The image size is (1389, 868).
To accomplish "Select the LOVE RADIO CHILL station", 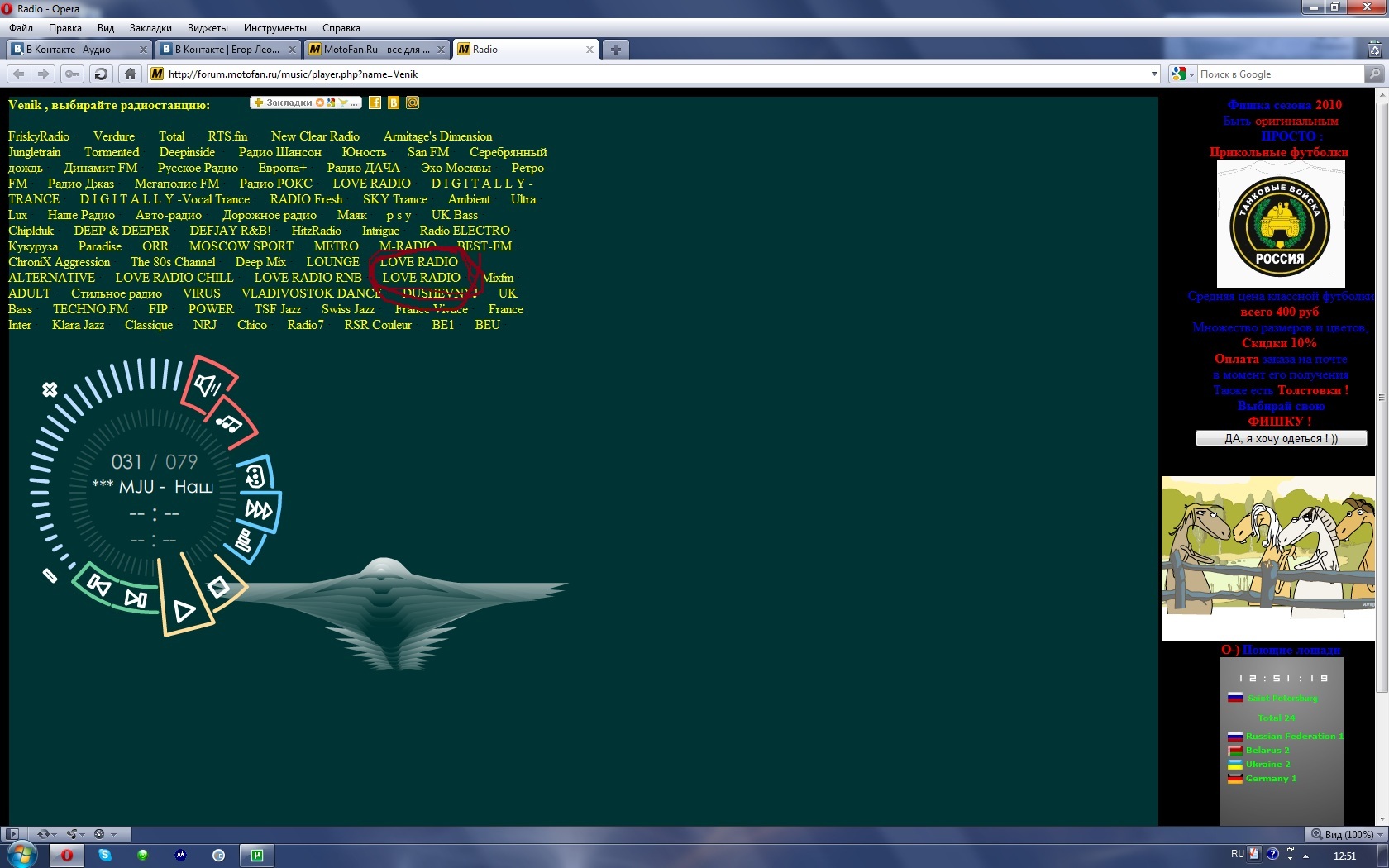I will click(x=174, y=278).
